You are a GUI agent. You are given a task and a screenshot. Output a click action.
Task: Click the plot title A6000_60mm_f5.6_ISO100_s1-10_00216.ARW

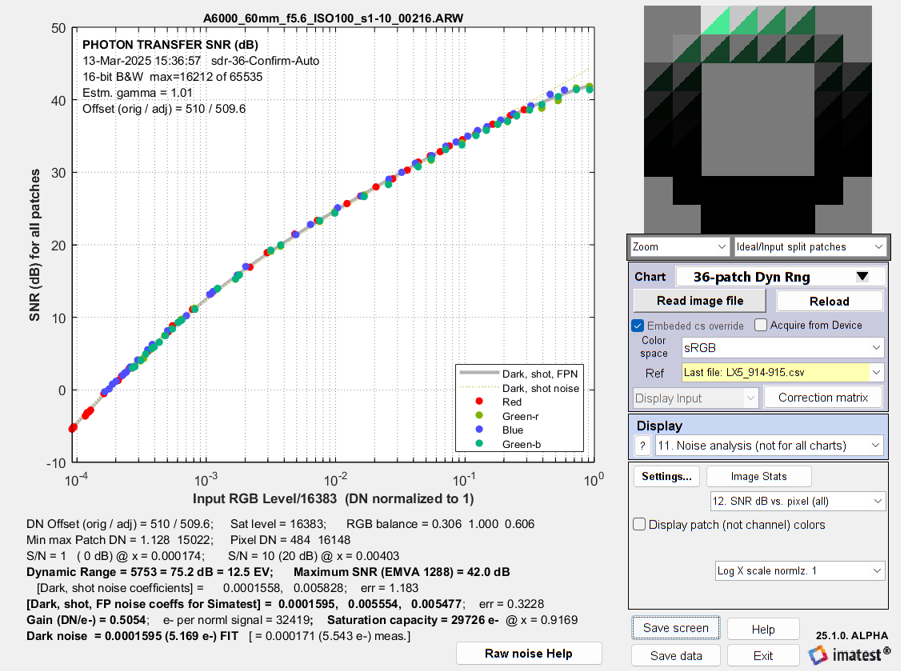[333, 18]
